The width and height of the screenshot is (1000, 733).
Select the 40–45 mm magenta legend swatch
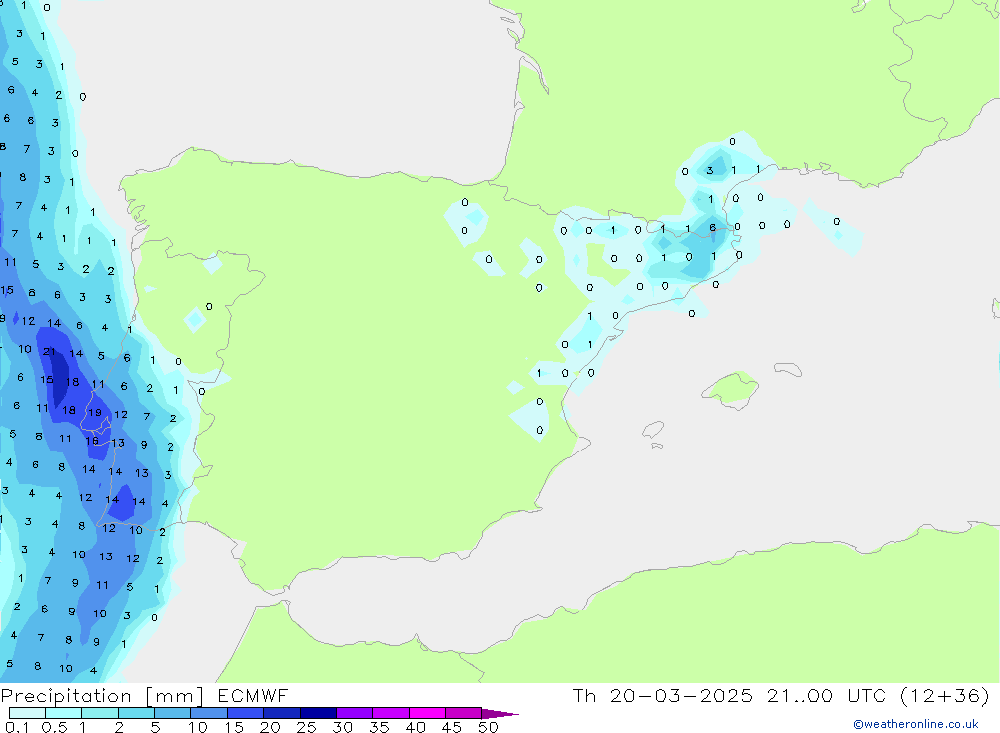click(x=427, y=713)
